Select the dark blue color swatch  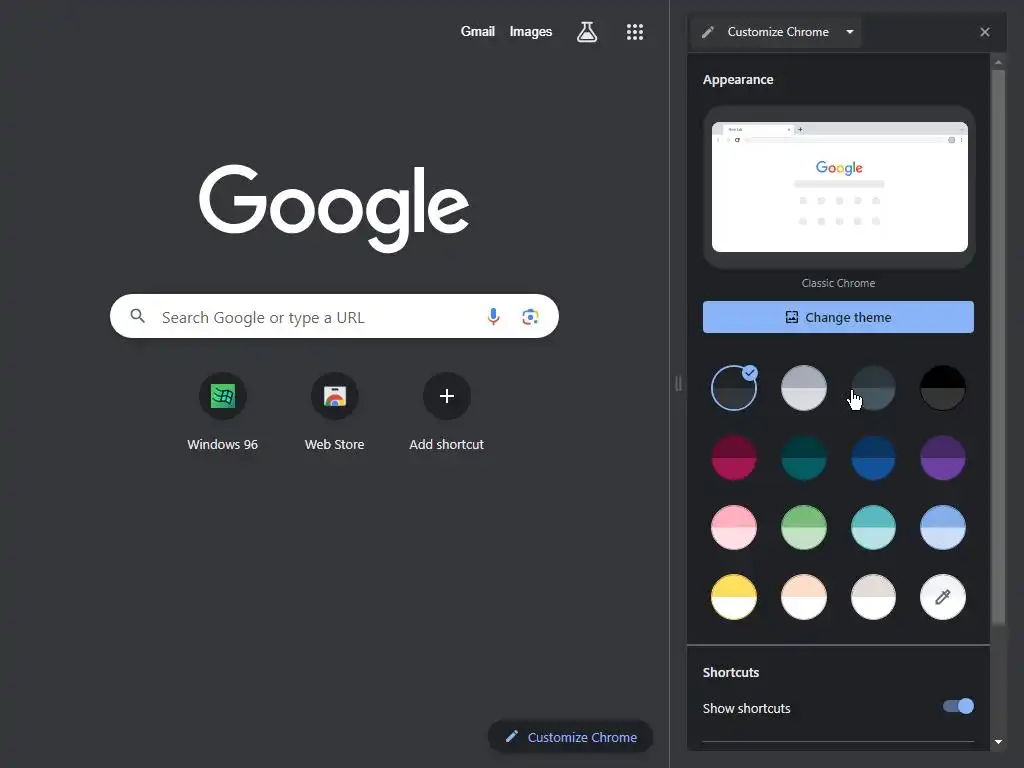tap(873, 458)
